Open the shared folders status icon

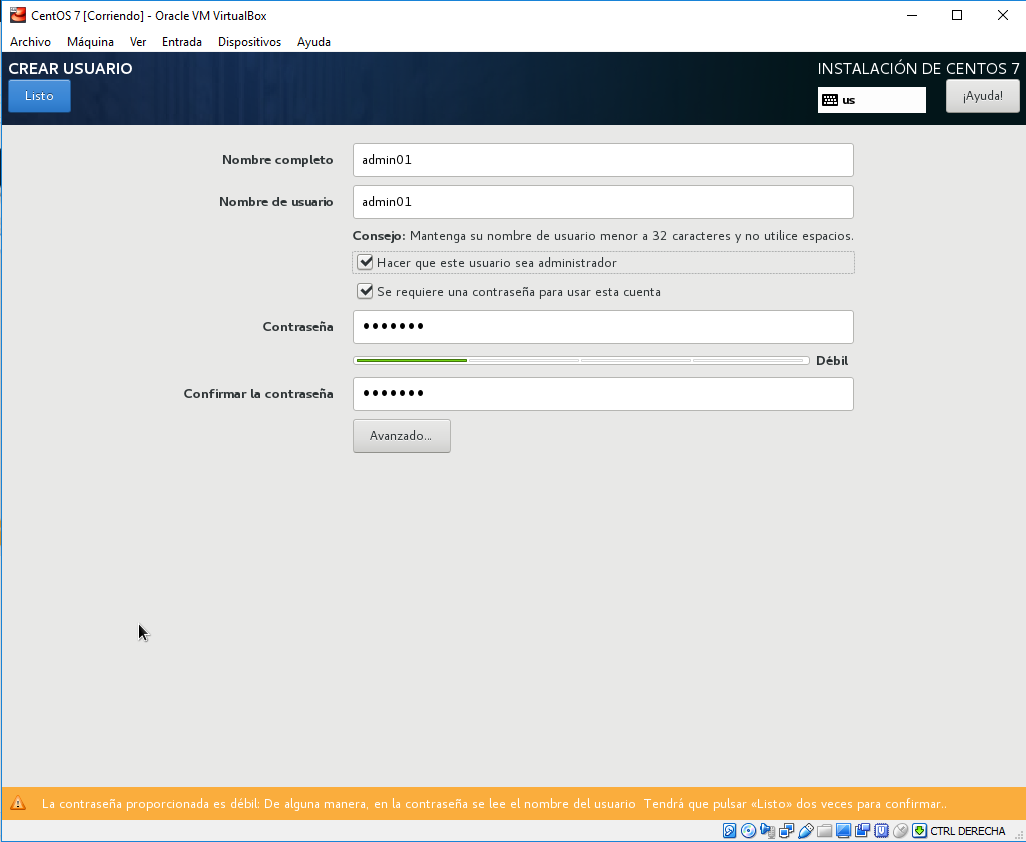pos(824,831)
